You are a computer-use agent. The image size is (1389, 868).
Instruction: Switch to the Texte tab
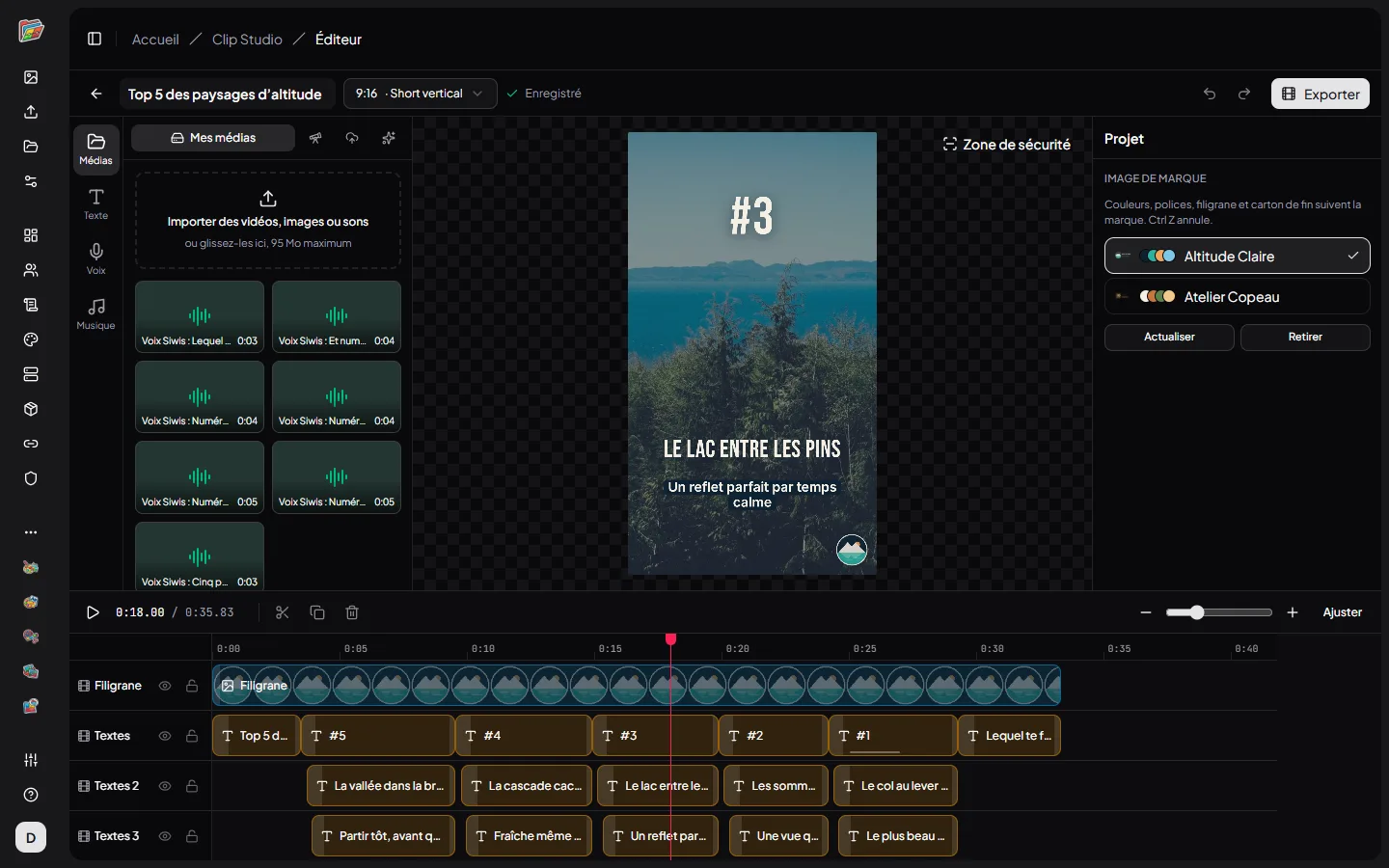96,204
